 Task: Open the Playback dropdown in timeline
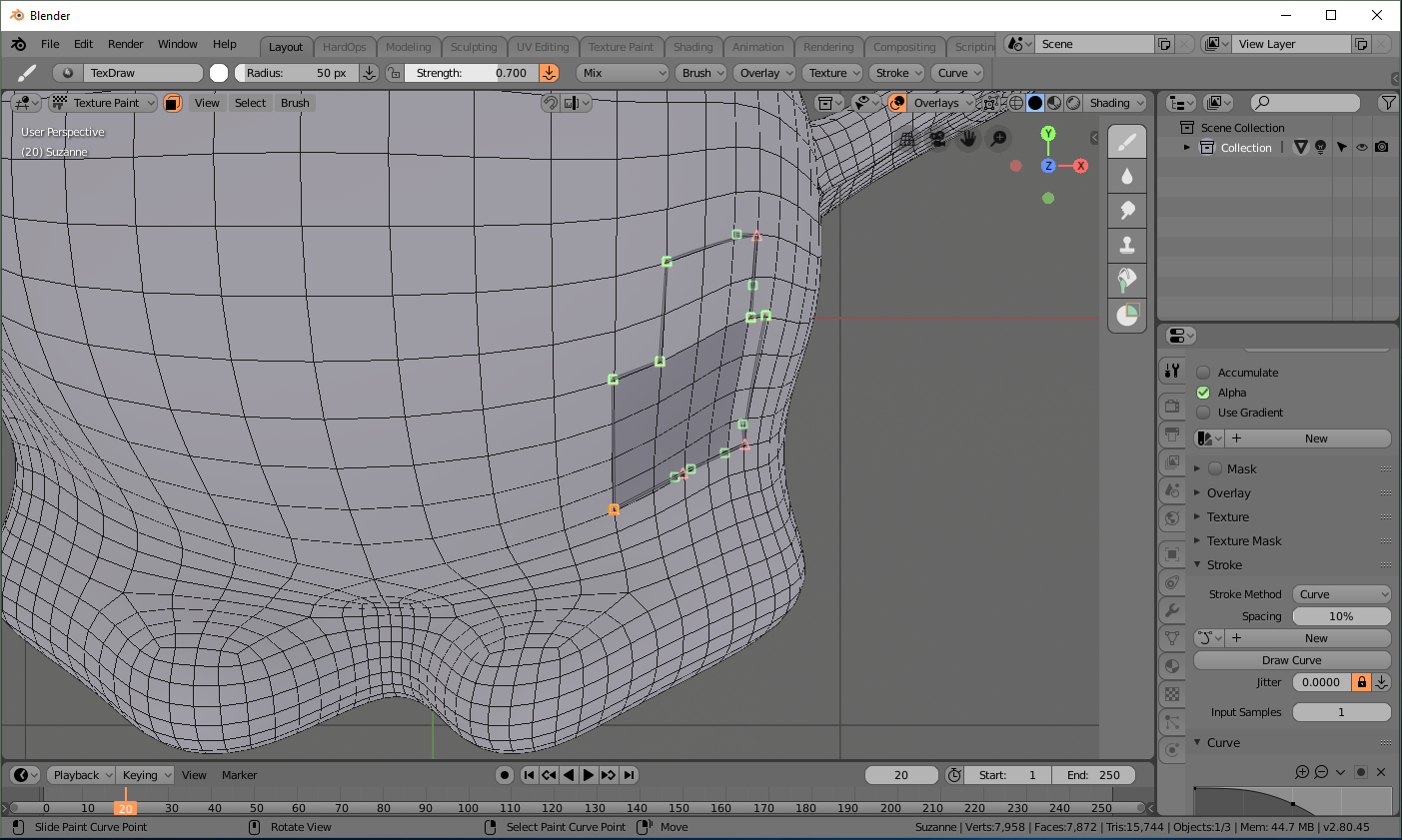[x=81, y=775]
